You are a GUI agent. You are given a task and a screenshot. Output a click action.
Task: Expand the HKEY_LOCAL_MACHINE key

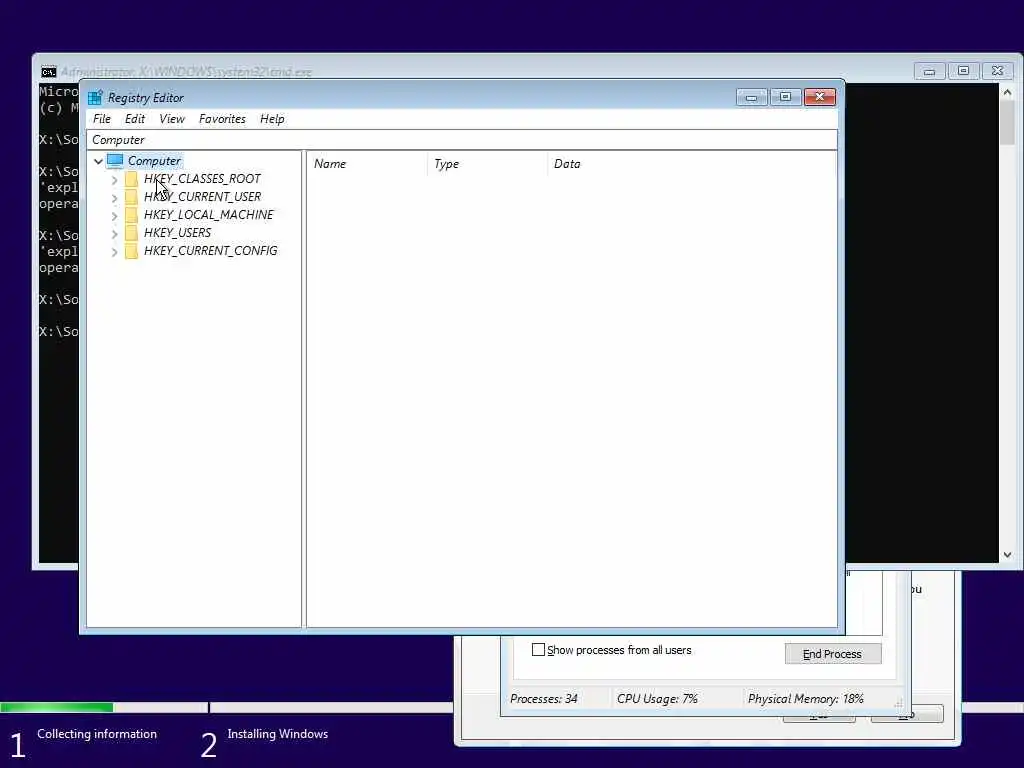[114, 216]
